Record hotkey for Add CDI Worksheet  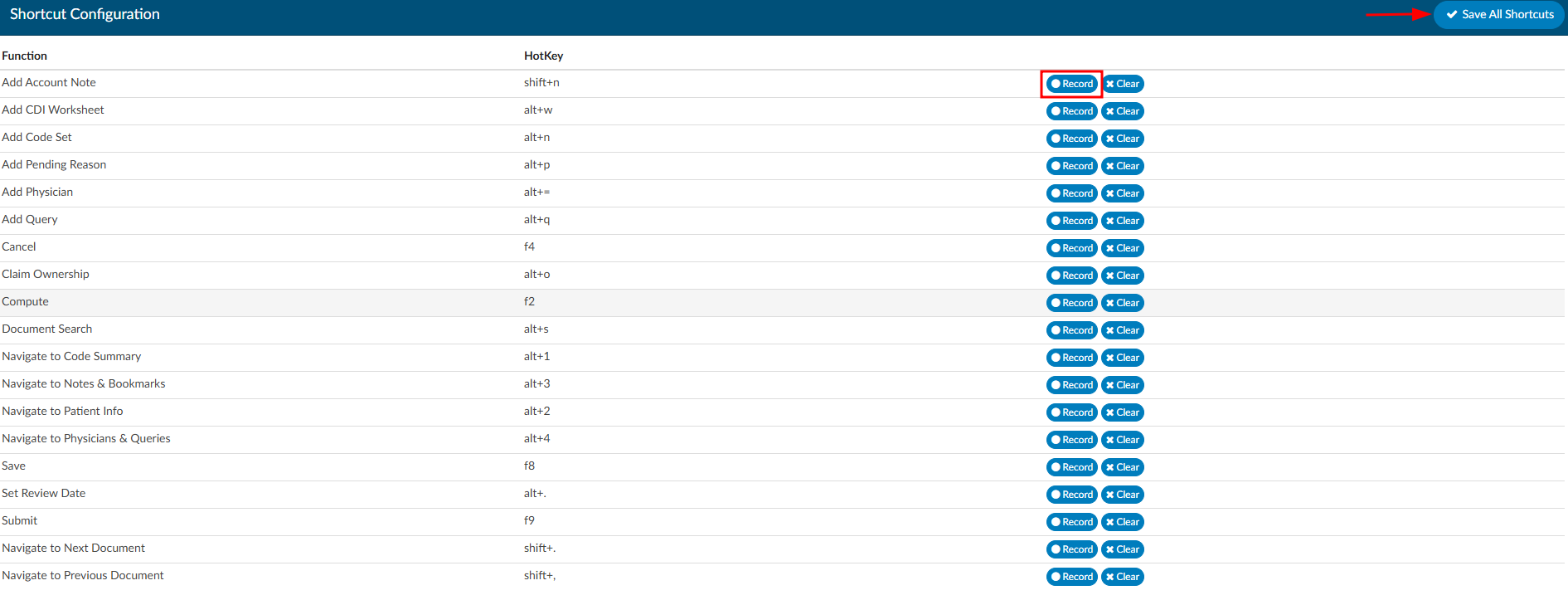(1071, 111)
